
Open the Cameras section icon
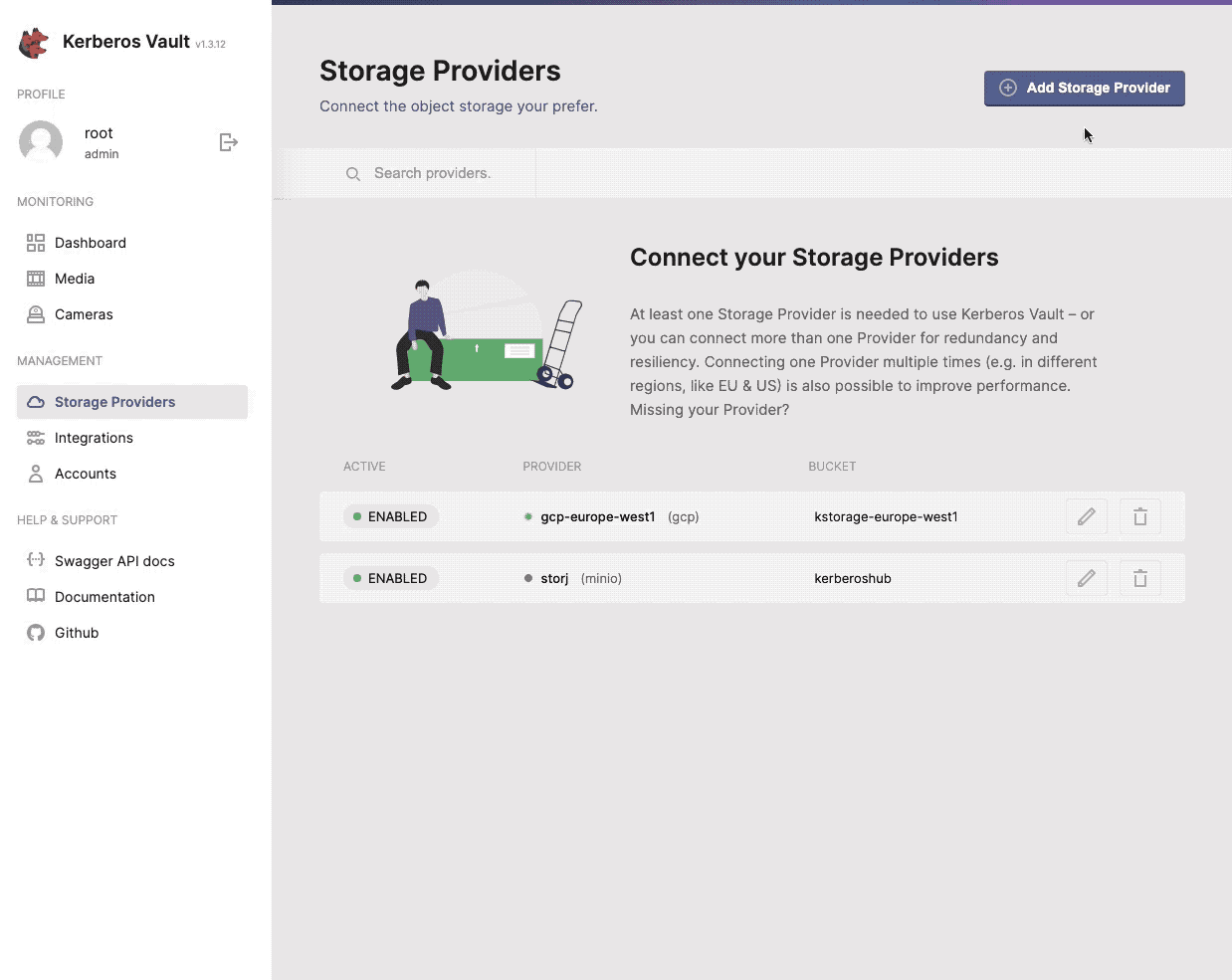tap(36, 313)
